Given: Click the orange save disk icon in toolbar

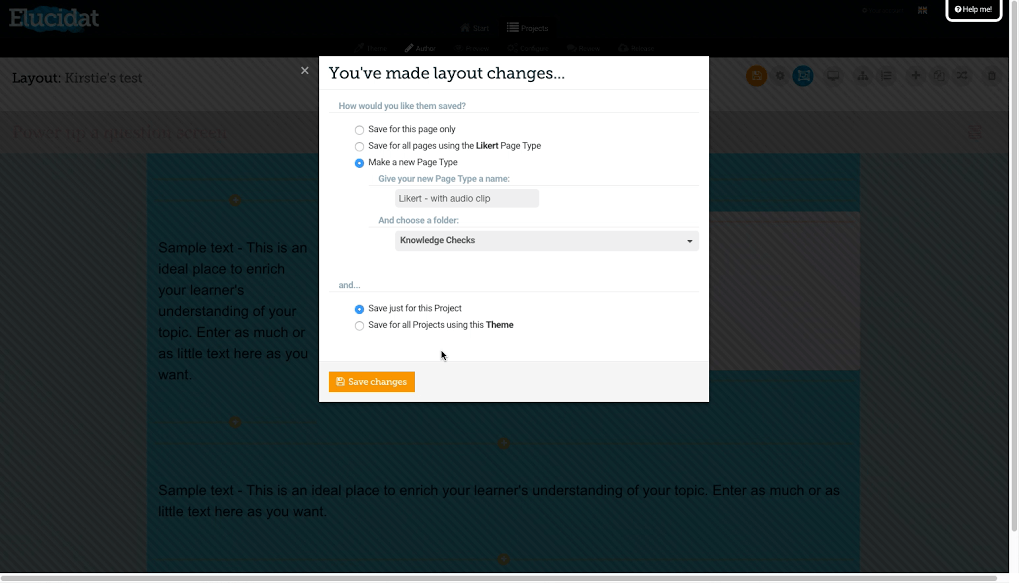Looking at the screenshot, I should [x=756, y=76].
